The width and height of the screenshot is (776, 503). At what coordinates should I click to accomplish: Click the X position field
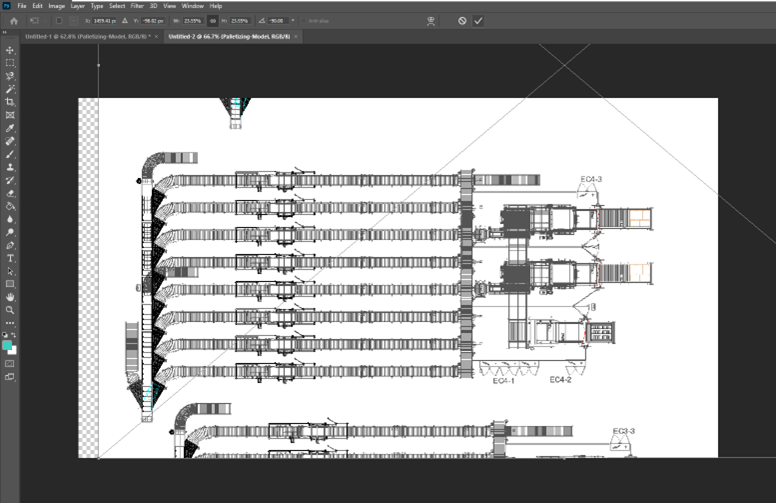104,21
